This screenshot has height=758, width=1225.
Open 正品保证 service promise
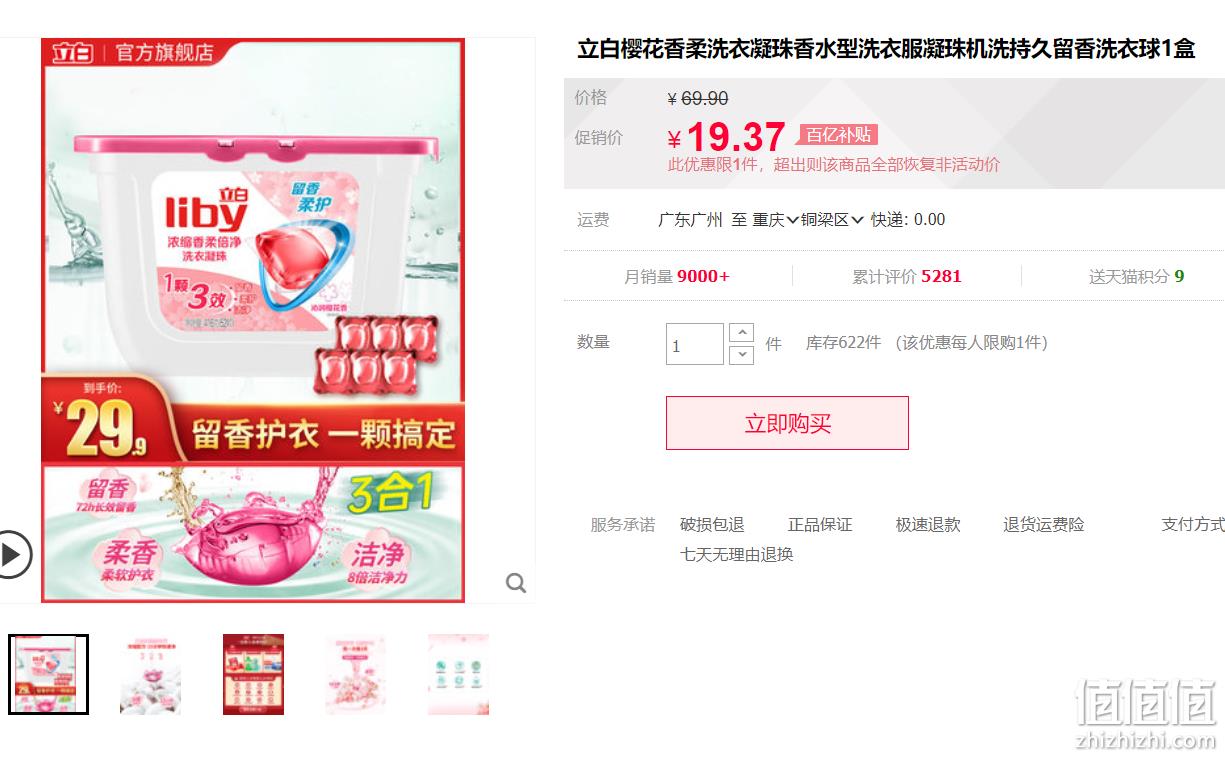820,525
